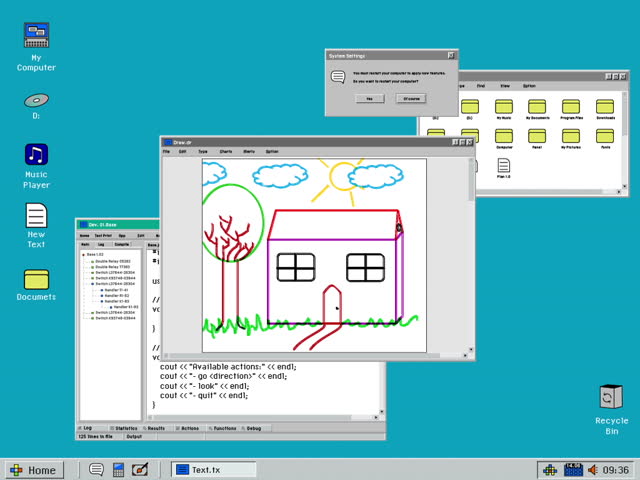Click the Home start button
Viewport: 640px width, 480px height.
pos(32,469)
